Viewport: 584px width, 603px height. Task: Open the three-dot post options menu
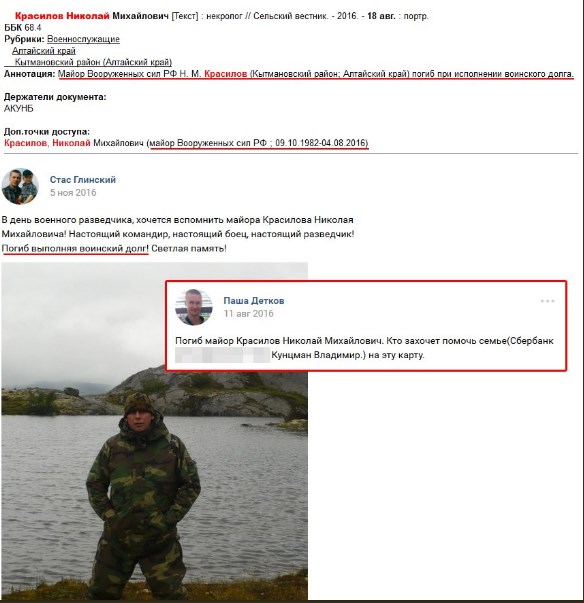coord(547,301)
